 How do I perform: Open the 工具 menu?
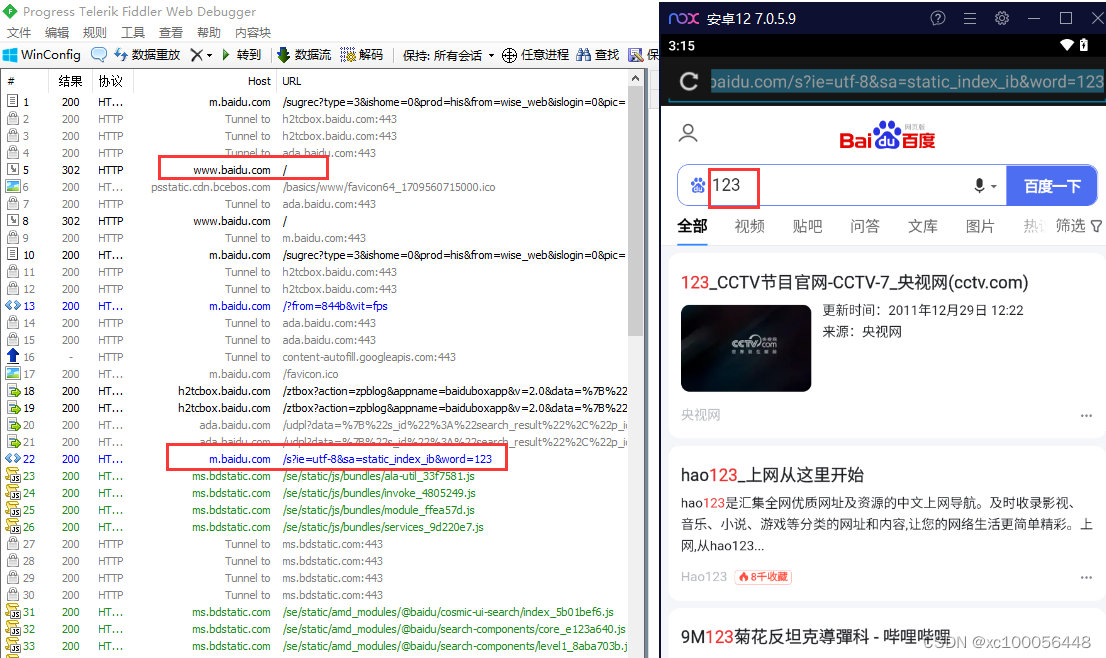[133, 32]
